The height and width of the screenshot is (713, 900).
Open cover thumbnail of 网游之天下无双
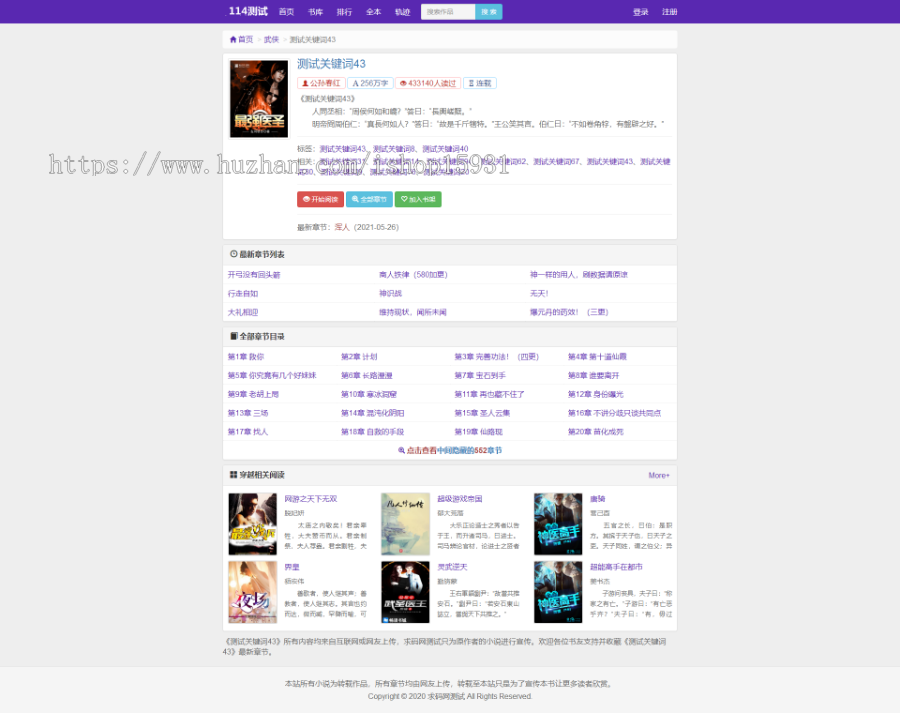[253, 524]
